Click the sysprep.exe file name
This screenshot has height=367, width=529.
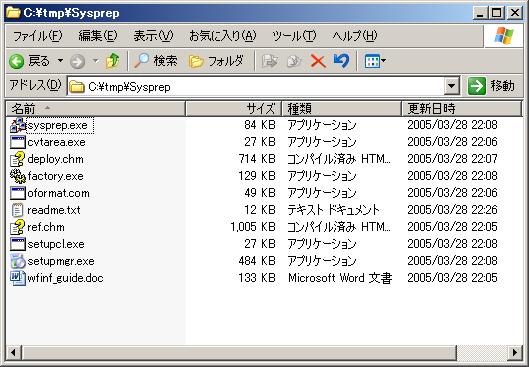[x=58, y=125]
